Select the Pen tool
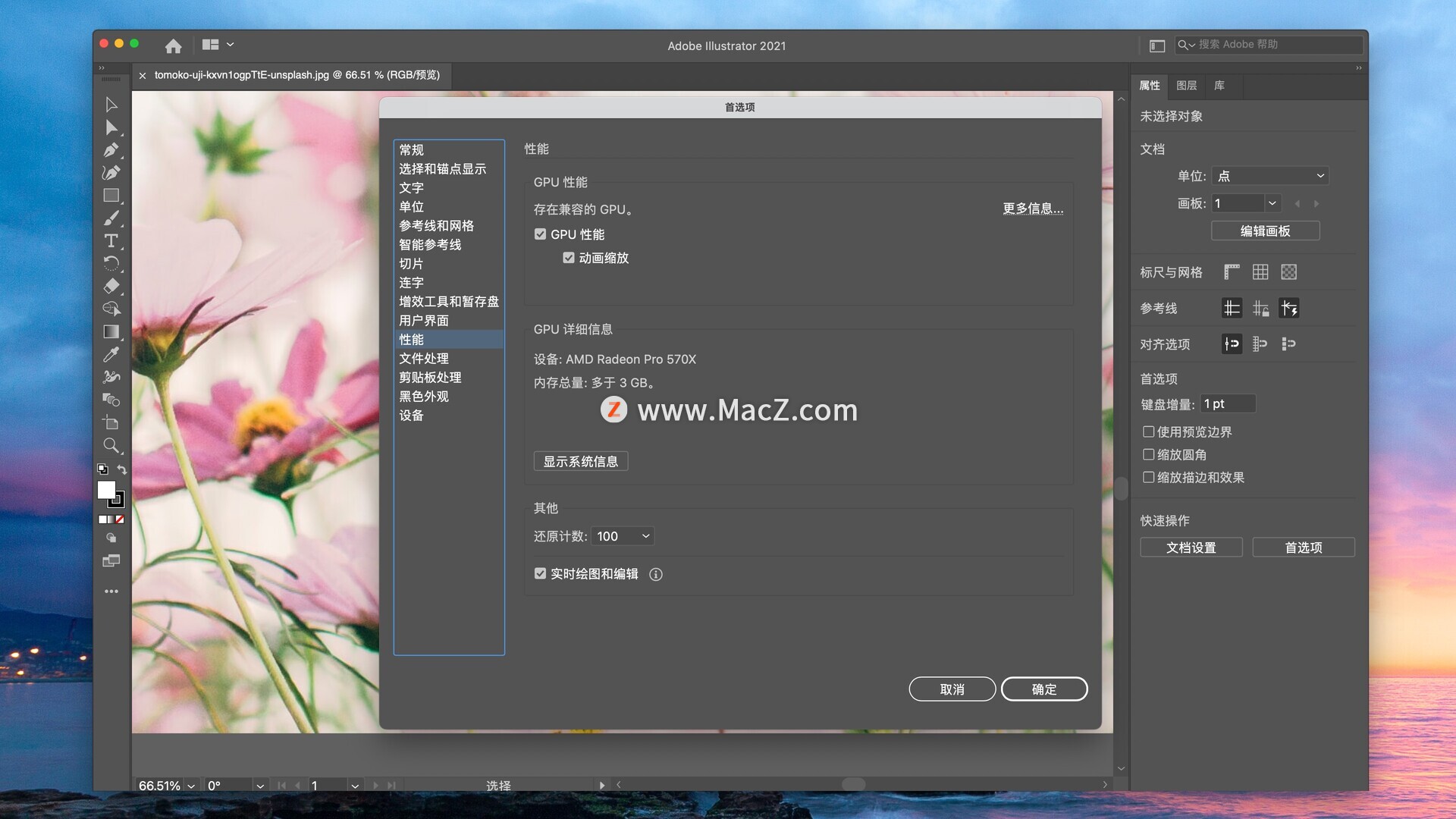Image resolution: width=1456 pixels, height=819 pixels. click(x=111, y=150)
